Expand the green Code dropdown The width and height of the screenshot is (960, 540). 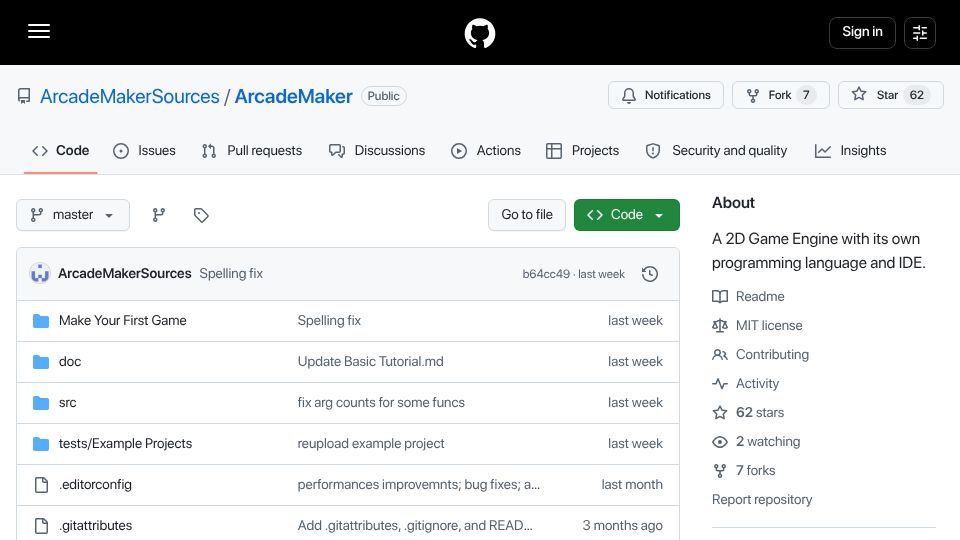626,215
